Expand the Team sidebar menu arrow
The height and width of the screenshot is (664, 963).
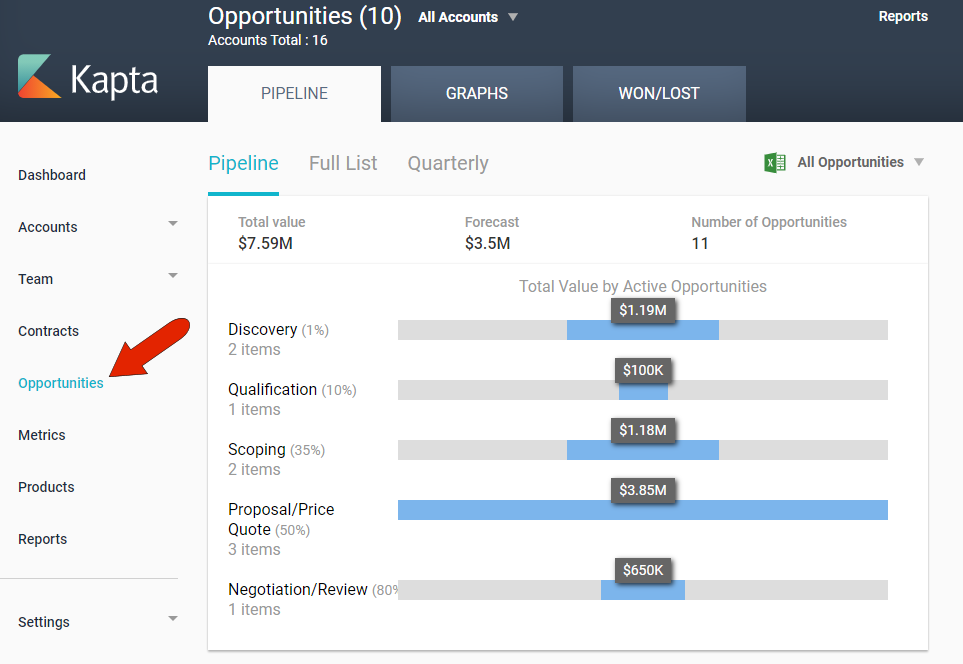[x=172, y=275]
